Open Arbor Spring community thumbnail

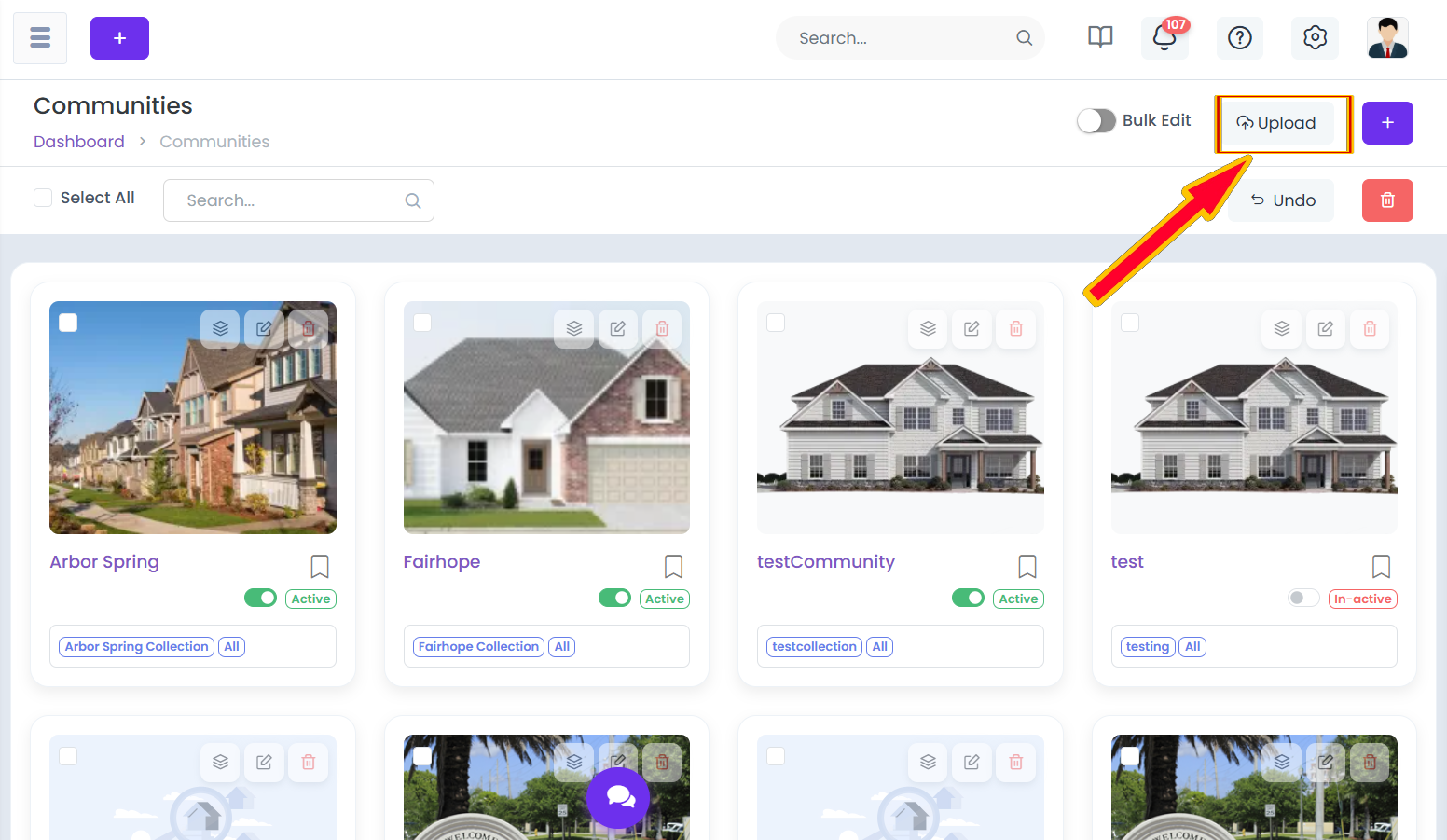(193, 418)
